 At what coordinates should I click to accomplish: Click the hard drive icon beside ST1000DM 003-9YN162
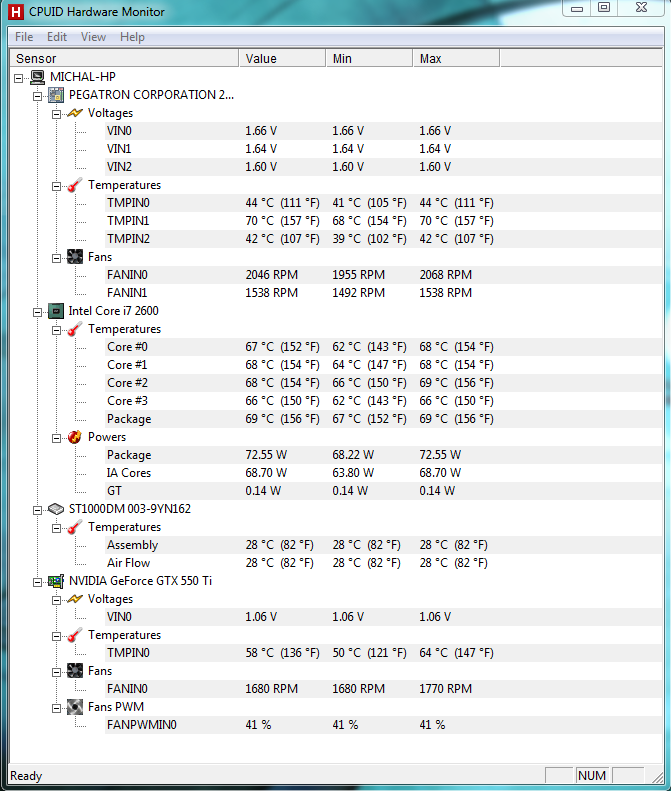[56, 509]
